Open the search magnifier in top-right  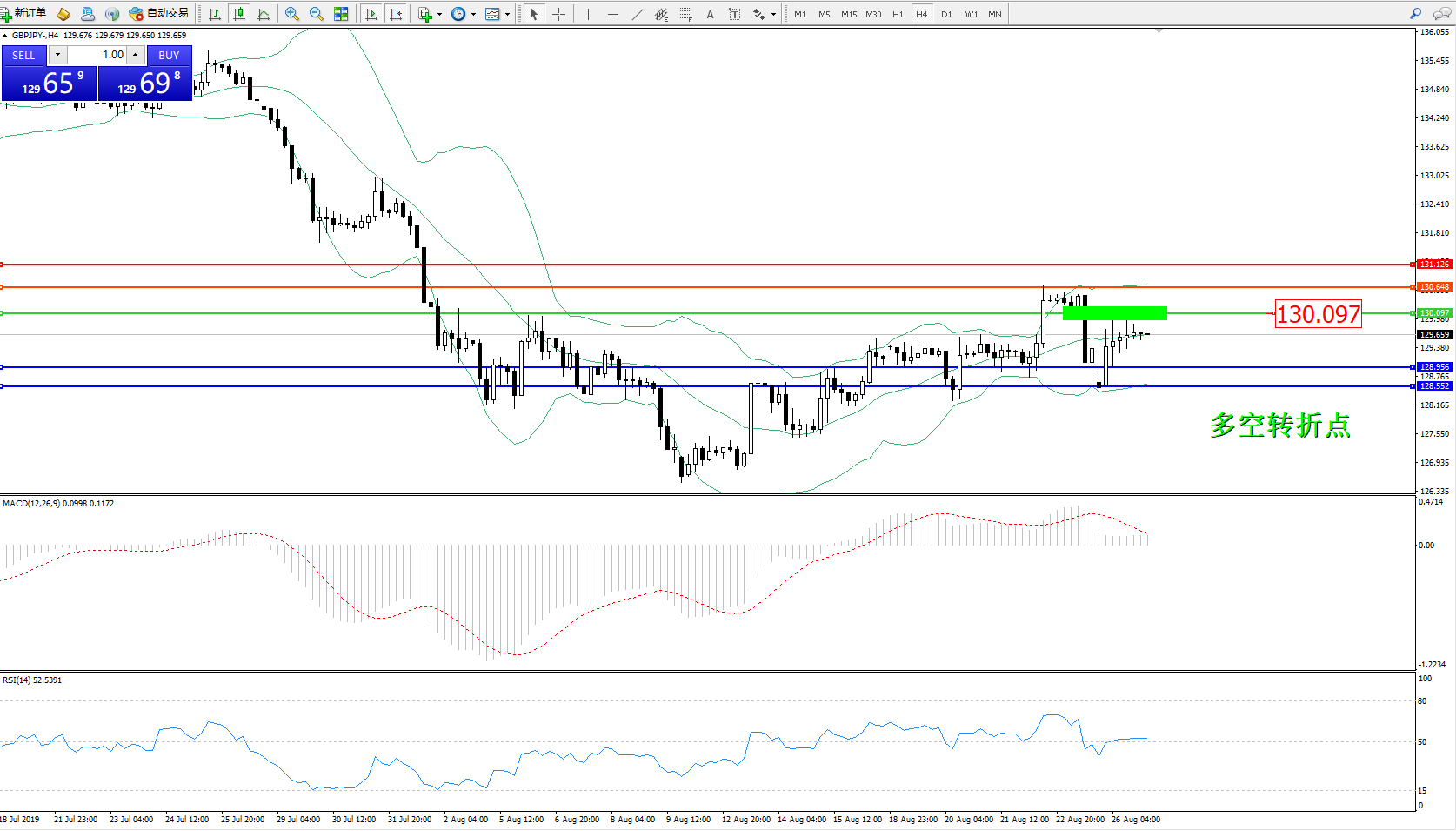click(1415, 14)
